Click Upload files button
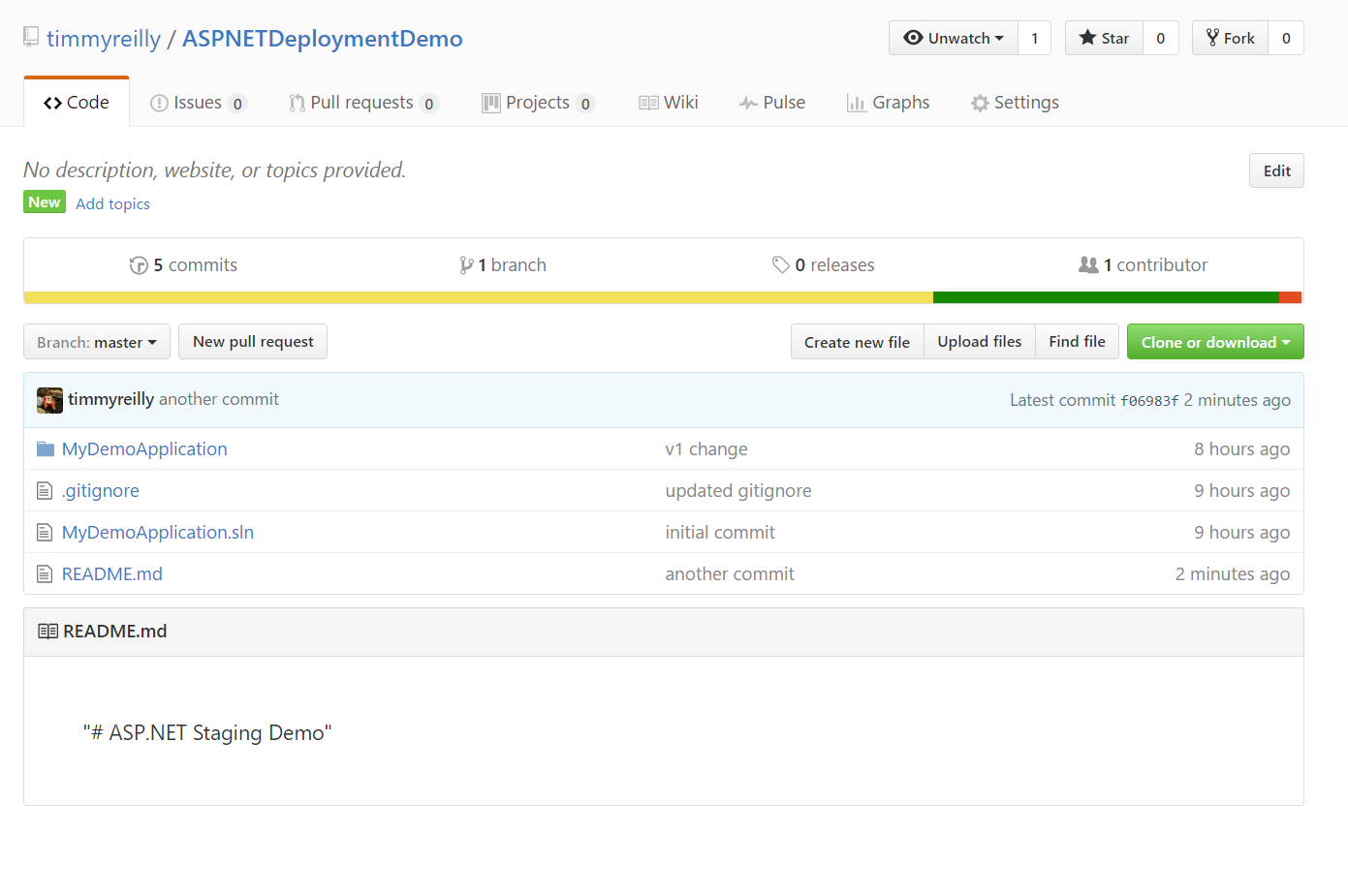Image resolution: width=1348 pixels, height=896 pixels. click(980, 342)
